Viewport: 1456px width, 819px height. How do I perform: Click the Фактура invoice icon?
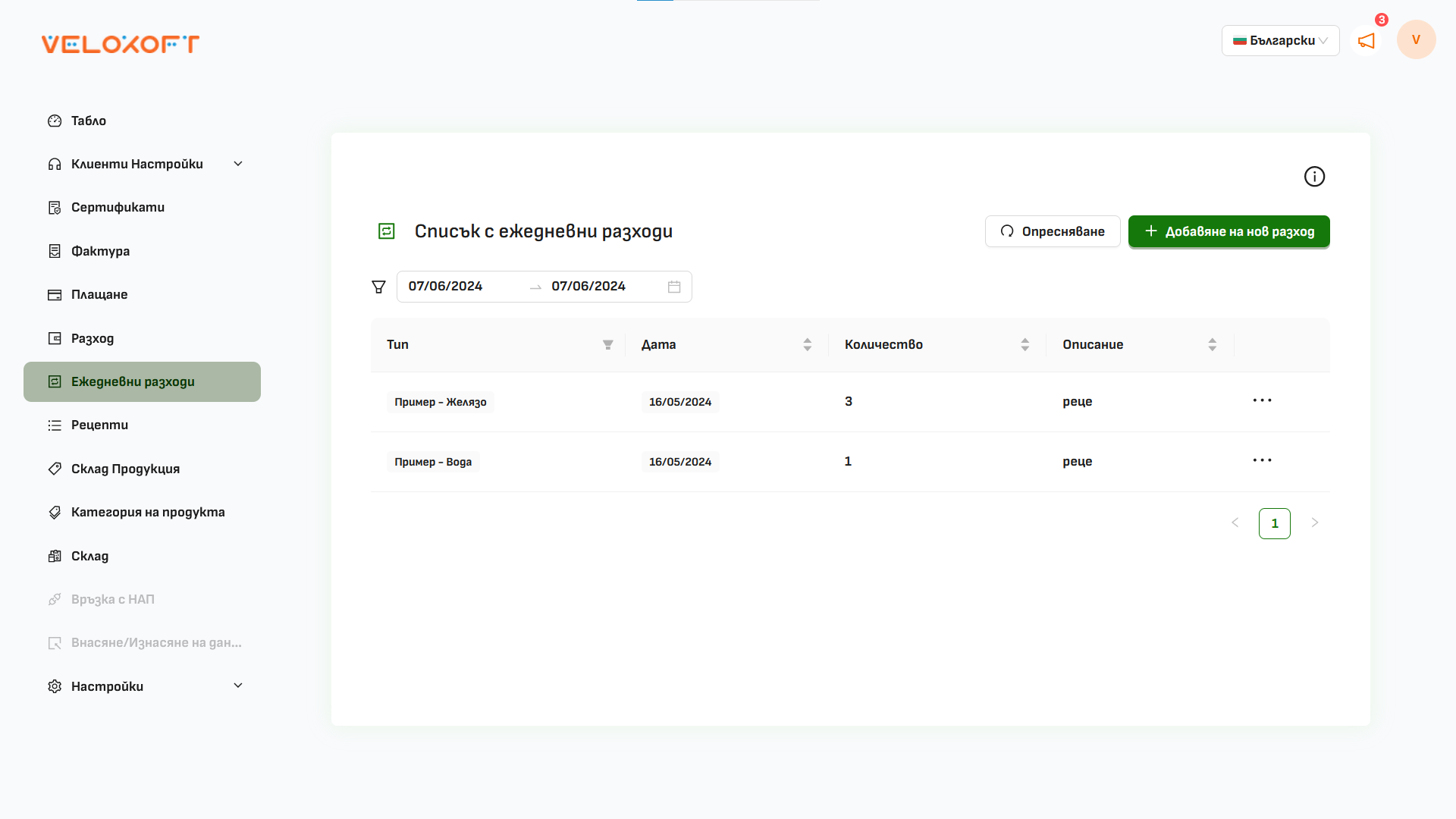[x=55, y=251]
